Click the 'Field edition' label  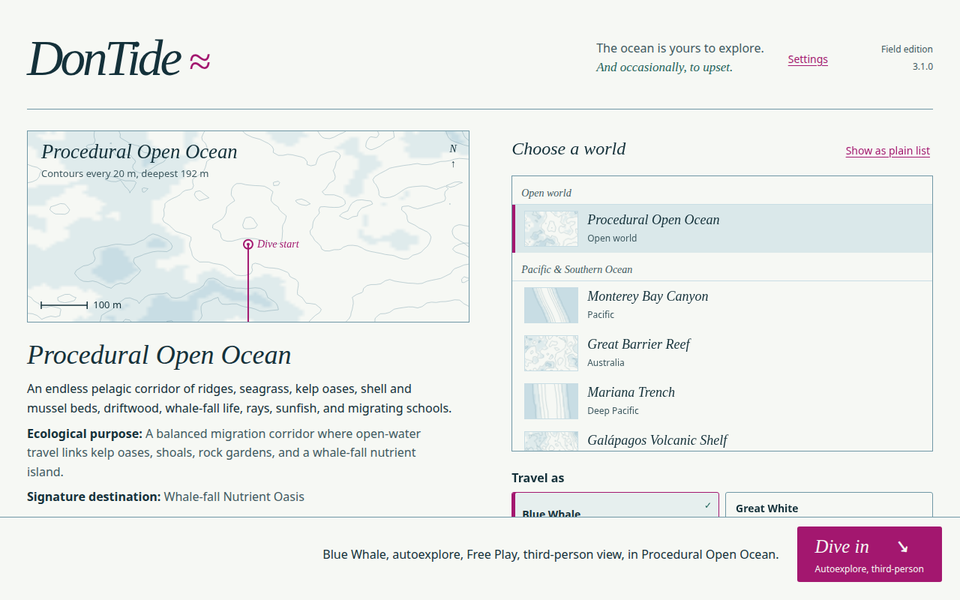coord(907,49)
